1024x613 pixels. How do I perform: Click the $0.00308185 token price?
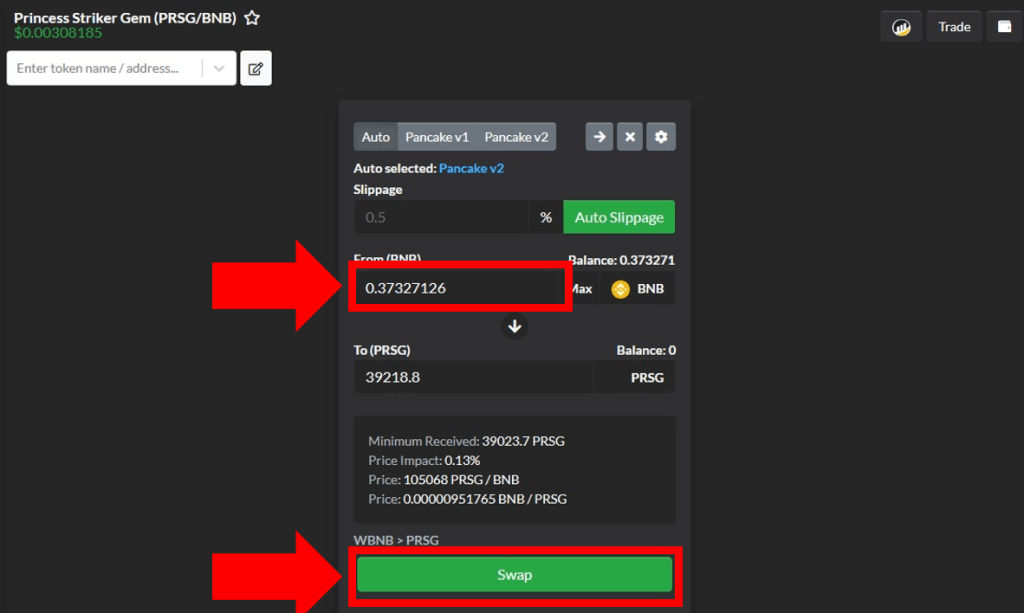click(x=58, y=33)
